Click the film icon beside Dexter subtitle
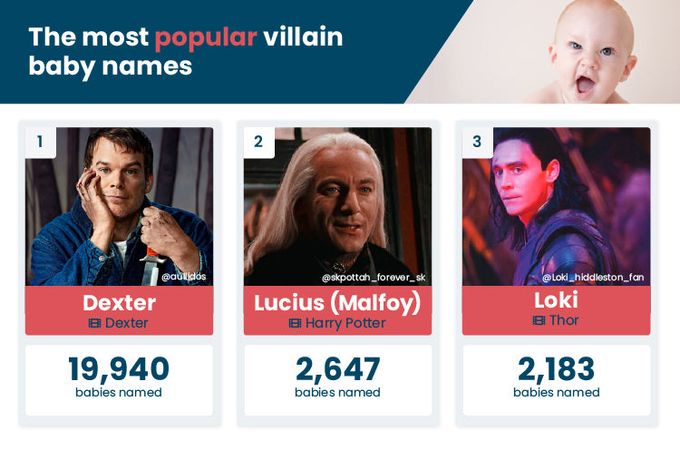The height and width of the screenshot is (452, 680). [x=95, y=323]
